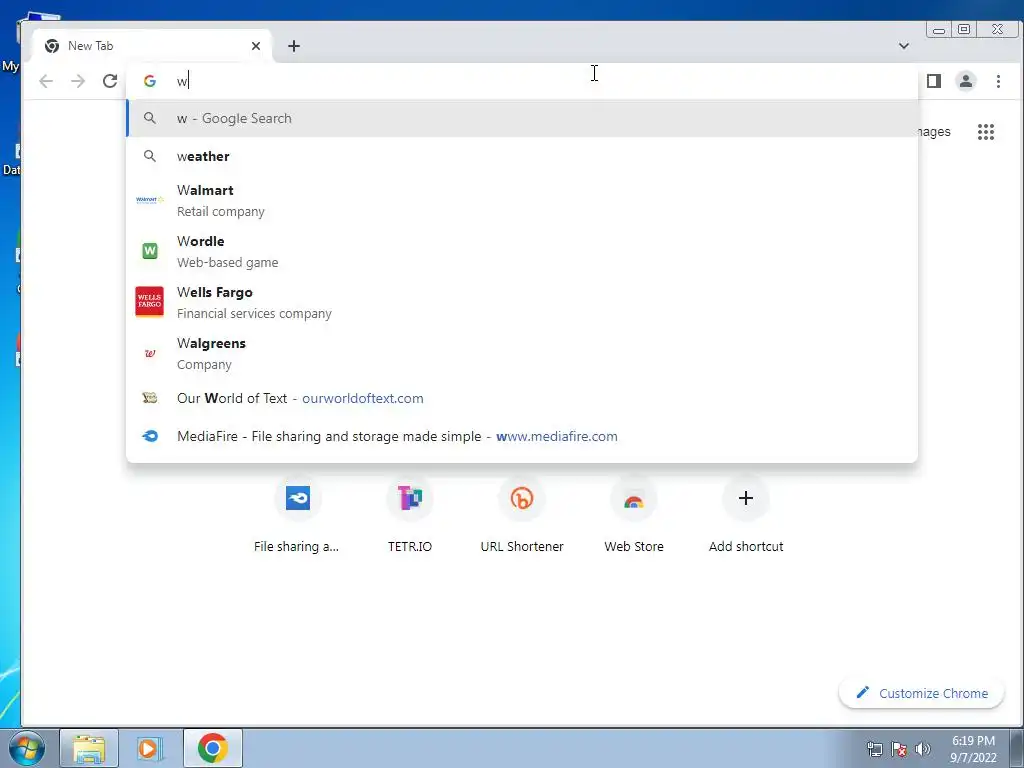Choose the 'w - Google Search' suggestion
This screenshot has width=1024, height=768.
coord(522,118)
